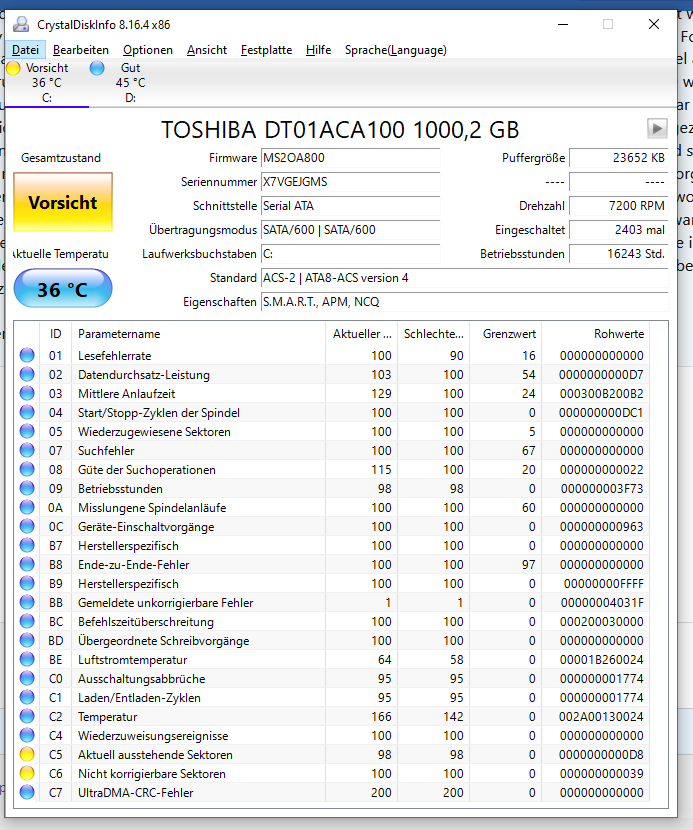The height and width of the screenshot is (830, 693).
Task: Click the Drehzahl value 7200 RPM
Action: pyautogui.click(x=619, y=206)
